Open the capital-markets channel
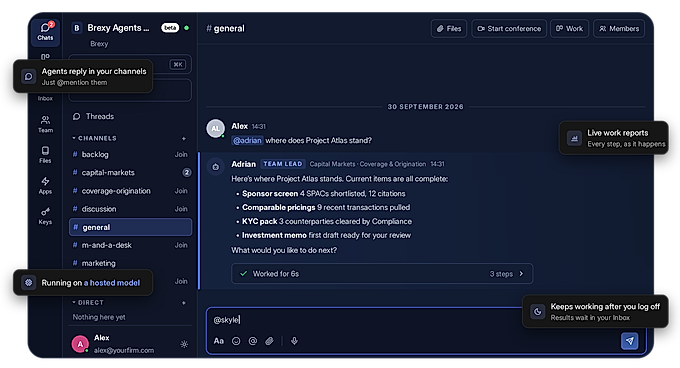This screenshot has width=680, height=368. (x=130, y=173)
